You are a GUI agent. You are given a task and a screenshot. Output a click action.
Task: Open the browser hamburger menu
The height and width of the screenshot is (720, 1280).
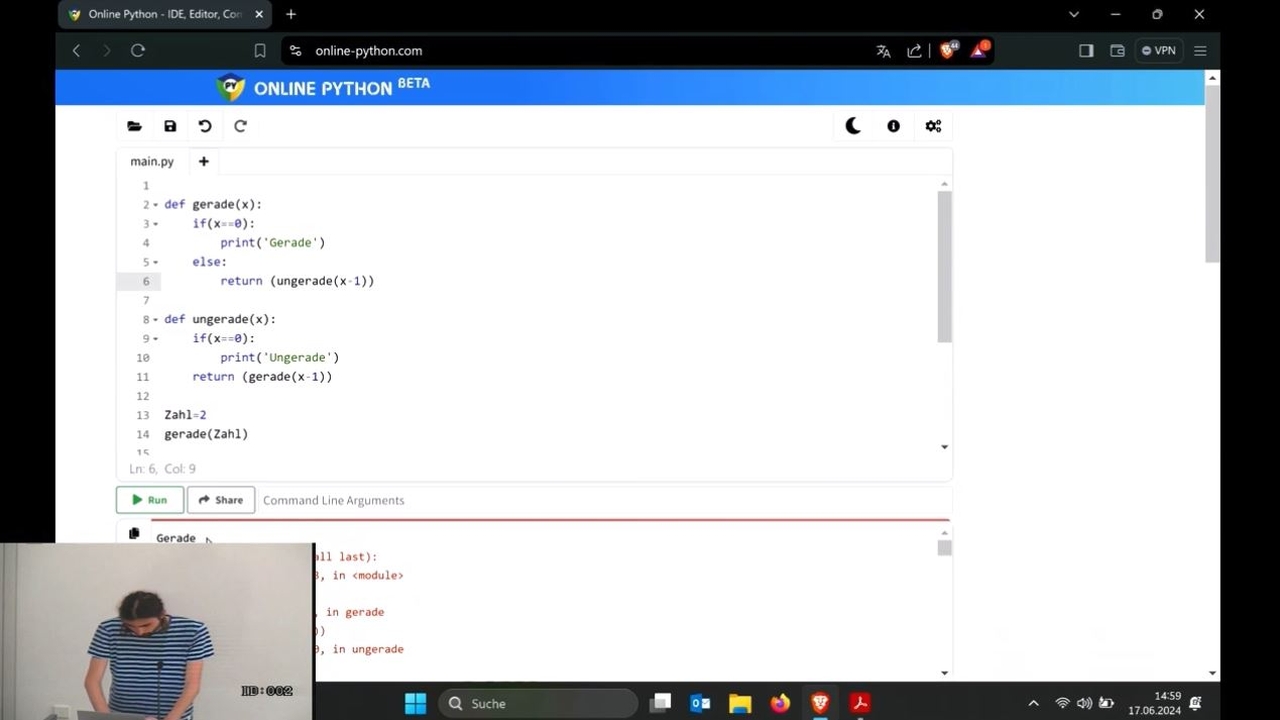1200,51
